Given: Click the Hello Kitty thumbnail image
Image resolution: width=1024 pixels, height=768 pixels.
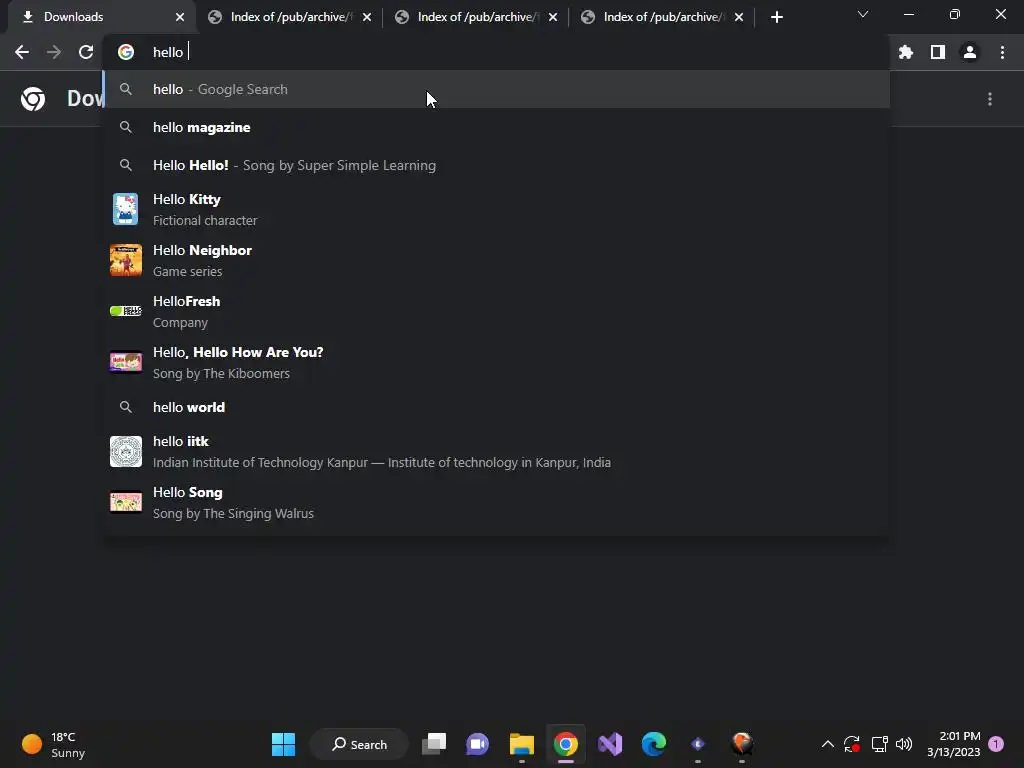Looking at the screenshot, I should pos(125,209).
